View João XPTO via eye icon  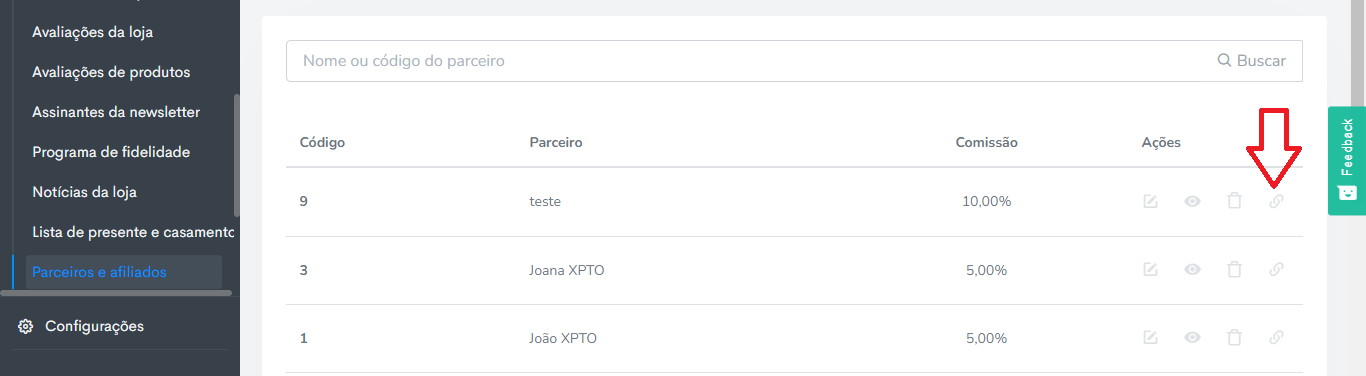1192,338
